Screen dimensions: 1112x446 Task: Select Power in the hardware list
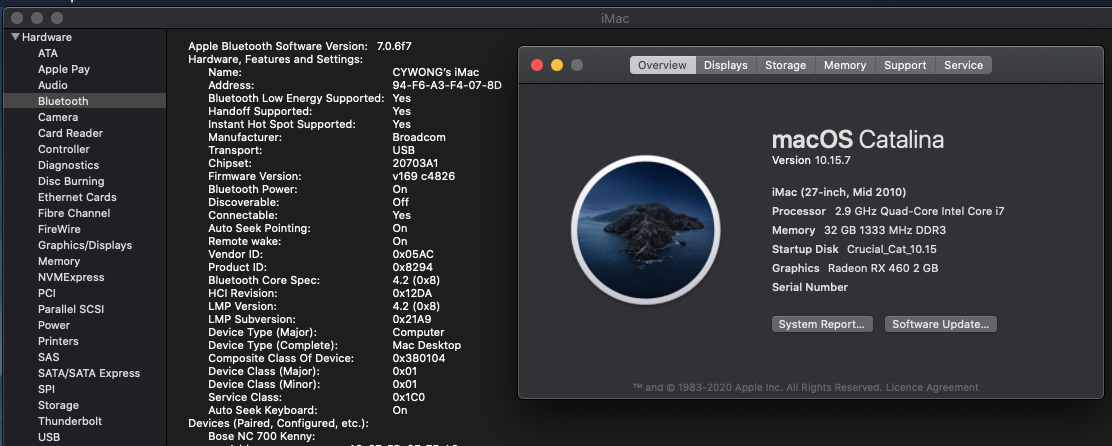(x=54, y=325)
